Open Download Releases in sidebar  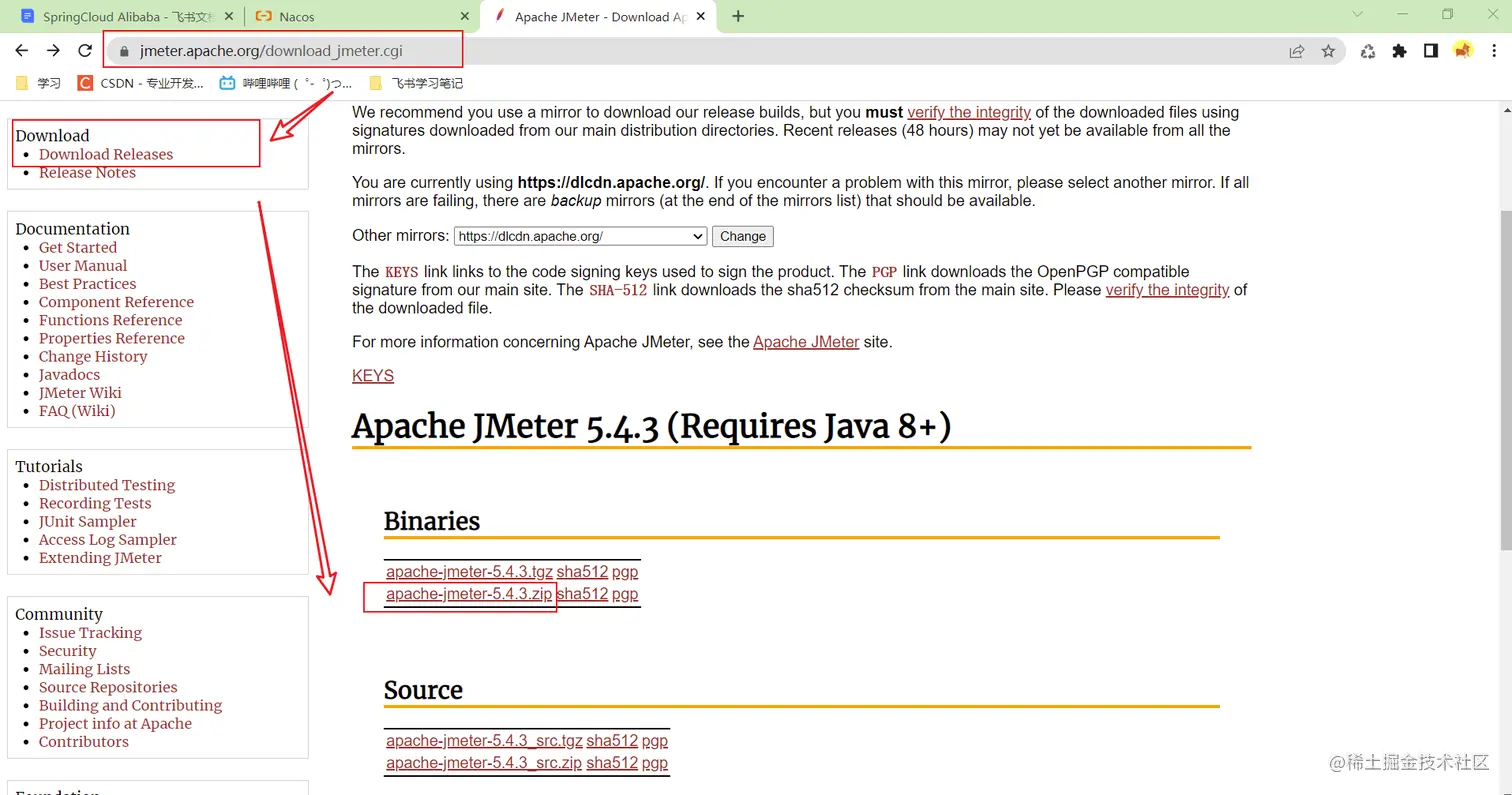tap(106, 154)
